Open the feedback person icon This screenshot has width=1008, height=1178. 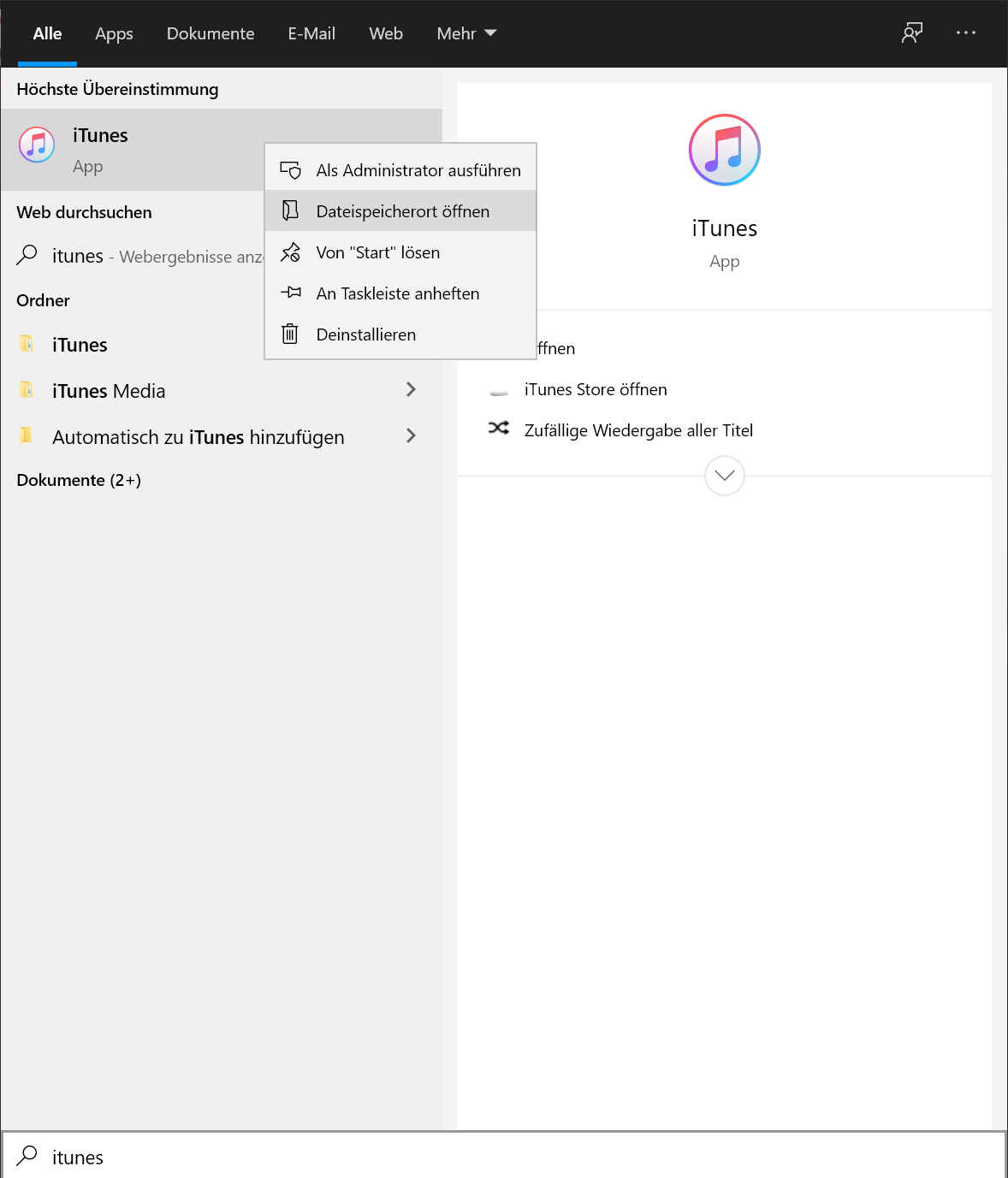pos(912,33)
